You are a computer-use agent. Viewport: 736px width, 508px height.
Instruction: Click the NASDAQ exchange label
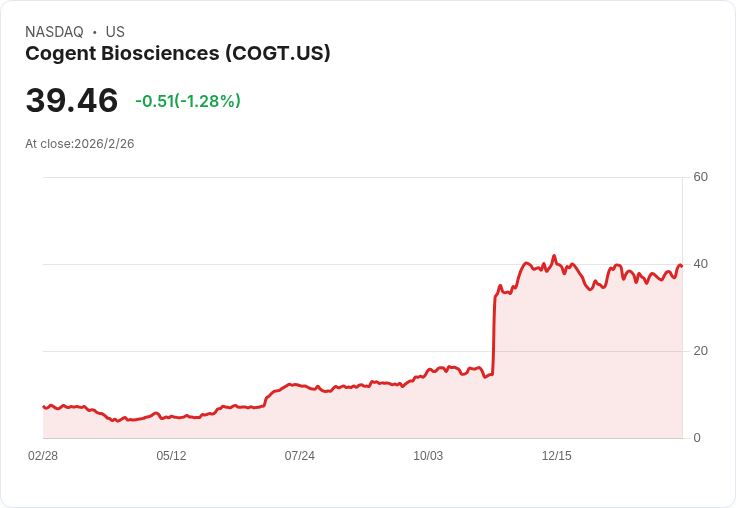coord(54,32)
